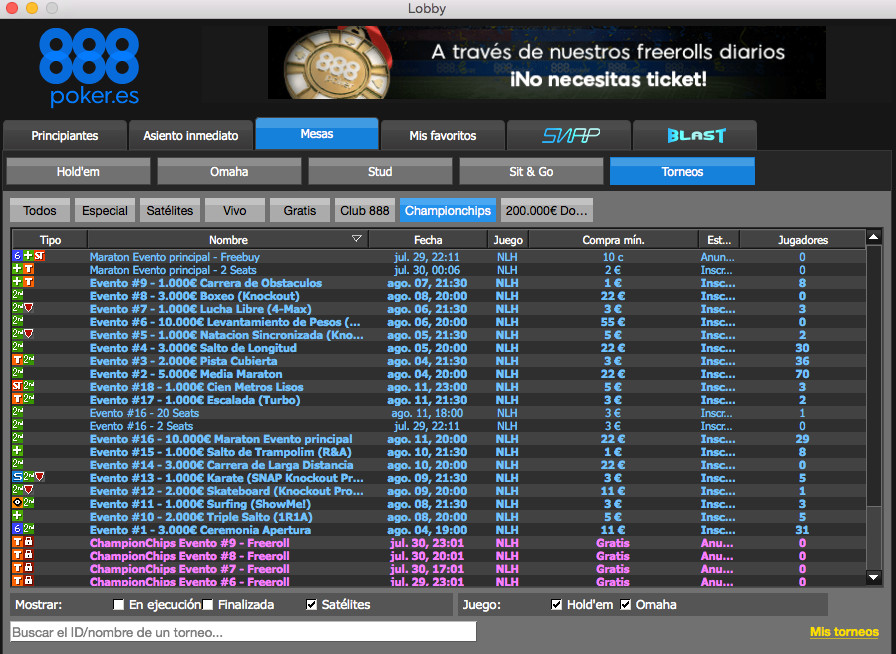896x654 pixels.
Task: Click the orange T icon for Evento #9 Carrera de Obstaculos
Action: 29,282
